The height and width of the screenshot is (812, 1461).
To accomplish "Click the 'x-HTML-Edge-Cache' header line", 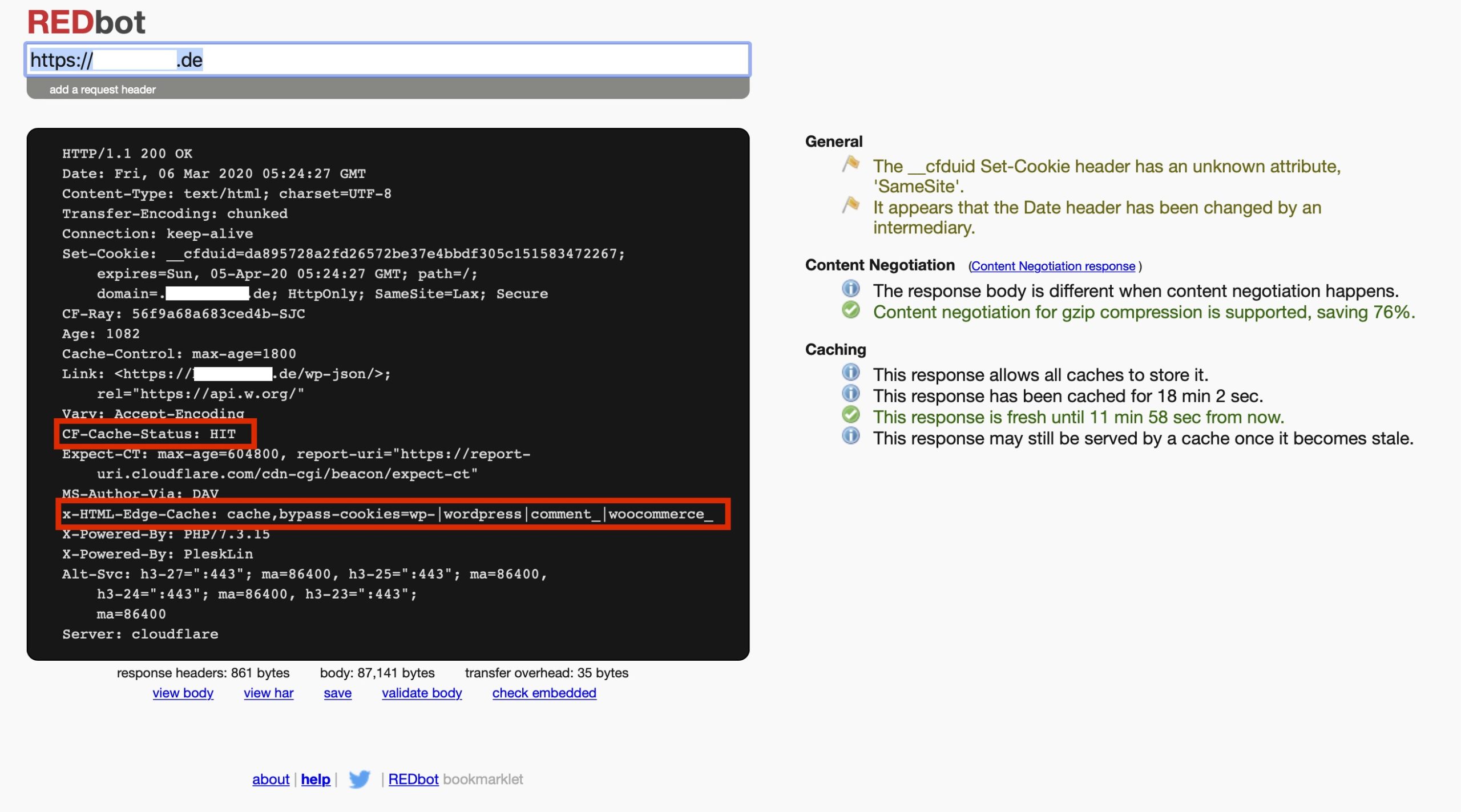I will tap(388, 514).
